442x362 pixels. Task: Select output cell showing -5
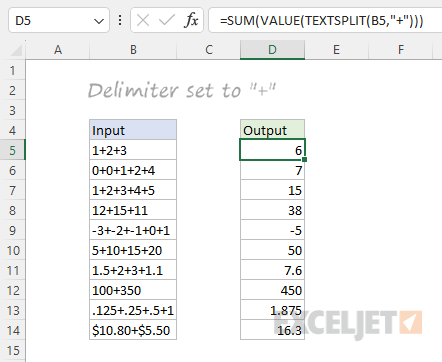tap(272, 230)
